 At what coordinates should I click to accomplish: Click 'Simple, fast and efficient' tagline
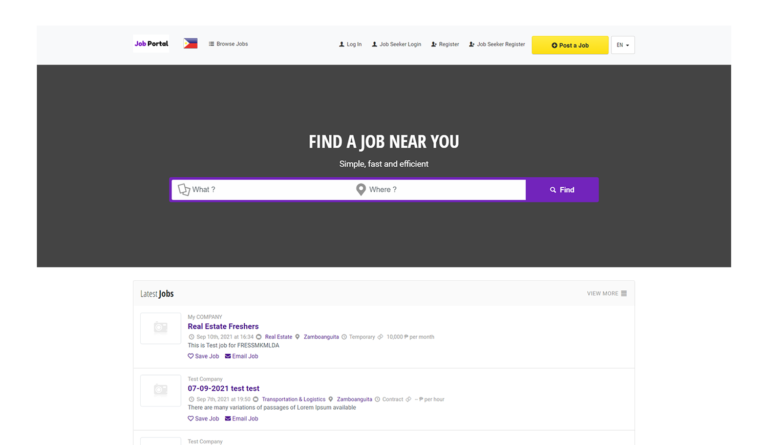pyautogui.click(x=384, y=164)
